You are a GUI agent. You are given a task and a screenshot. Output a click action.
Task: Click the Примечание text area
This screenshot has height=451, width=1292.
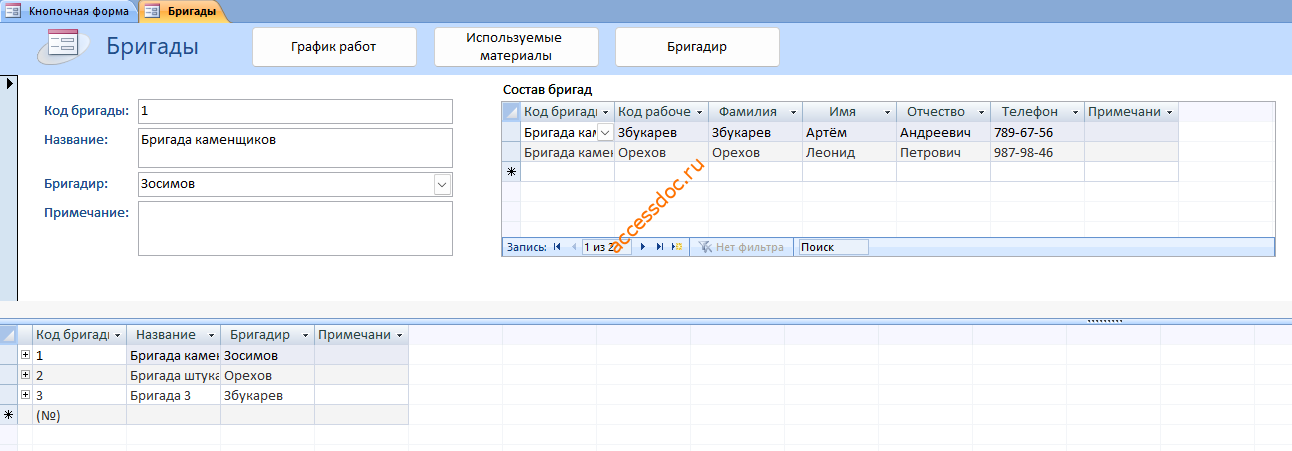[295, 228]
